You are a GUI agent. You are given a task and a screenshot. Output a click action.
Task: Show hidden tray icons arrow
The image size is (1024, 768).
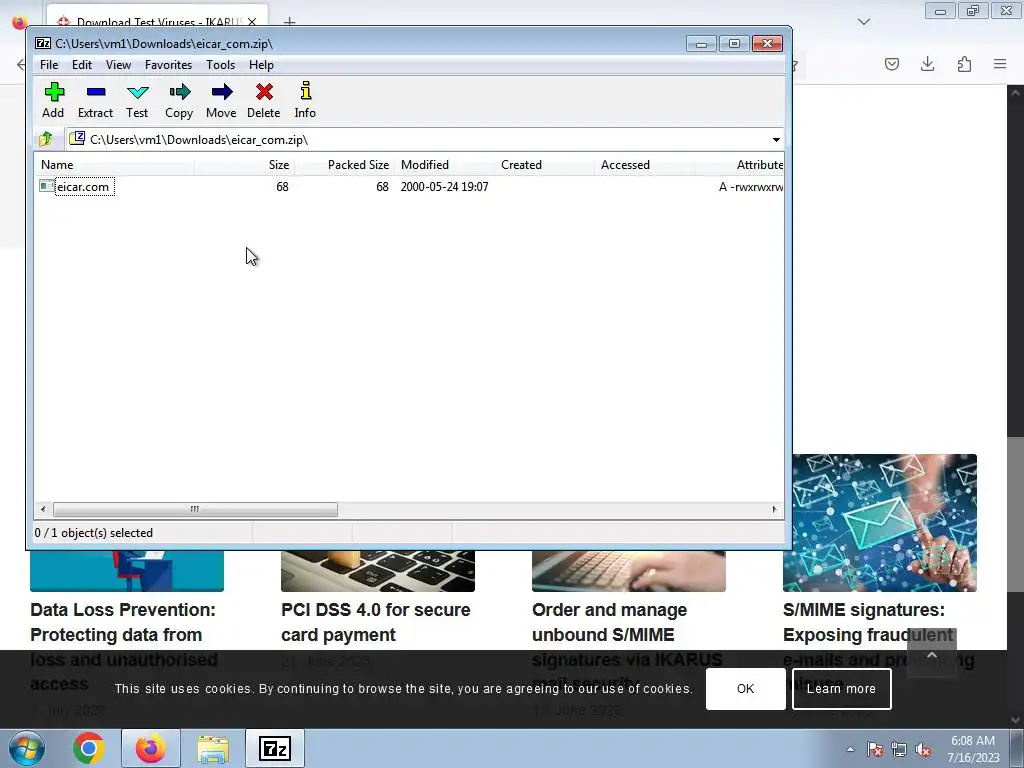pyautogui.click(x=850, y=750)
